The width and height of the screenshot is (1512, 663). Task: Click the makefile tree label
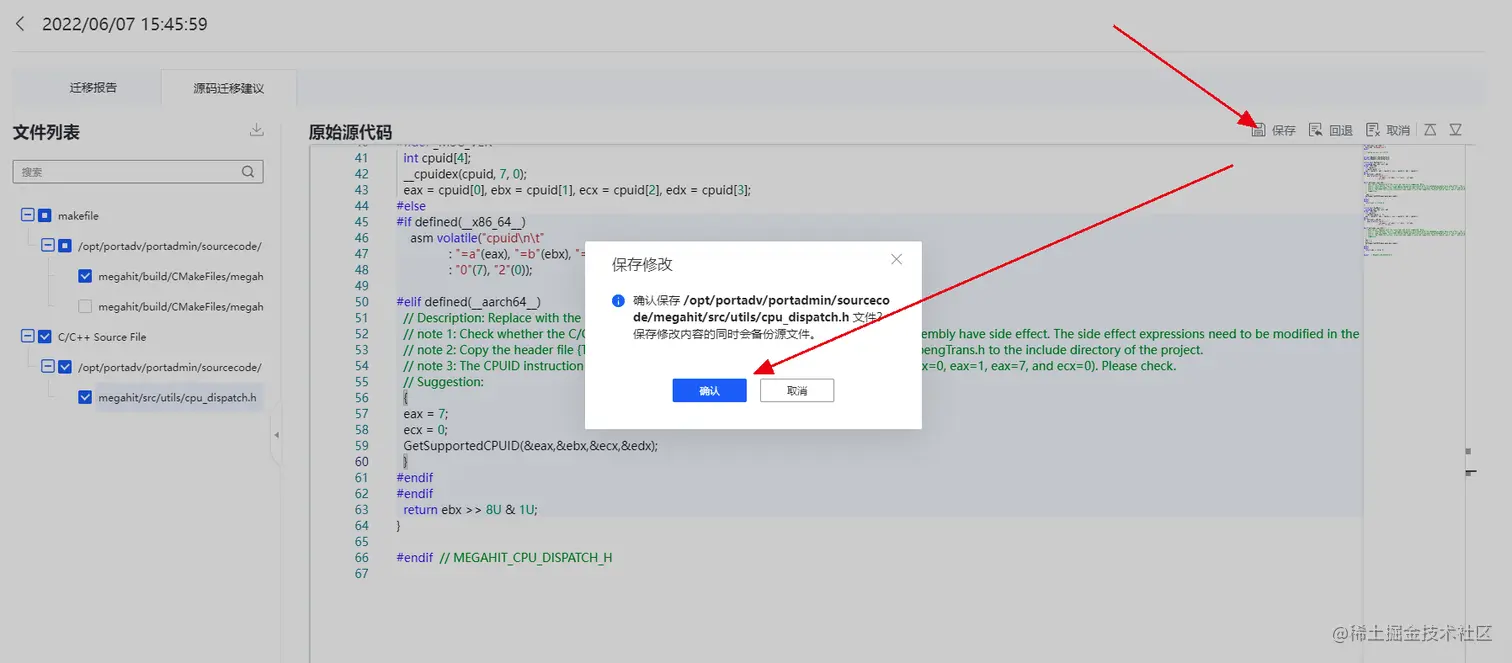(78, 216)
